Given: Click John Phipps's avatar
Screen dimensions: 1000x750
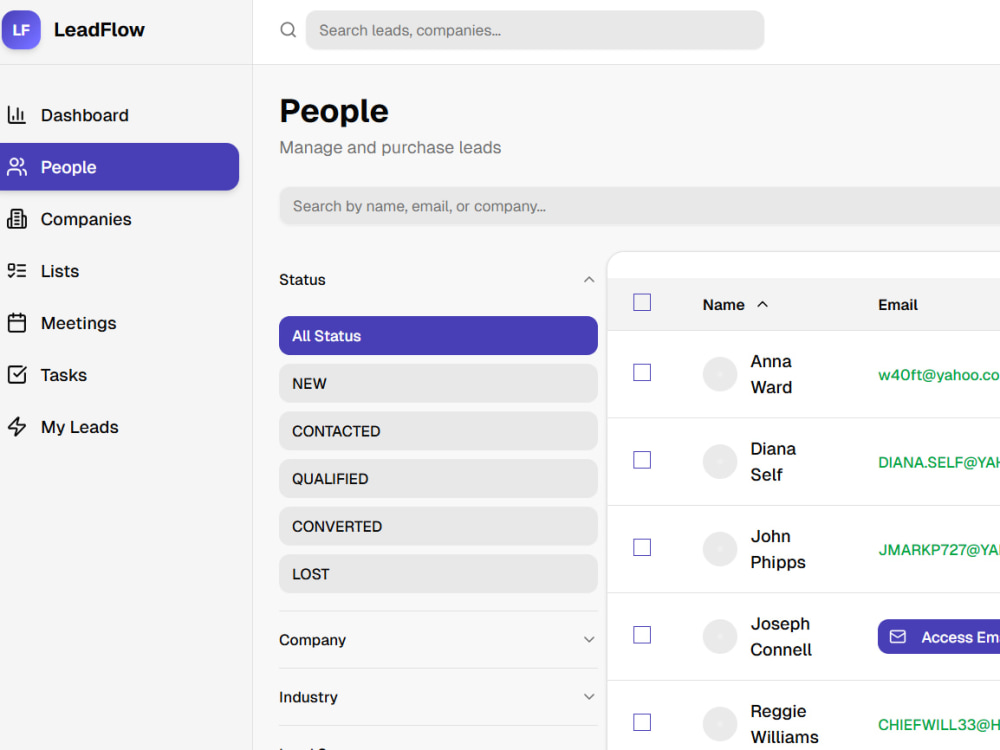Looking at the screenshot, I should pos(720,548).
